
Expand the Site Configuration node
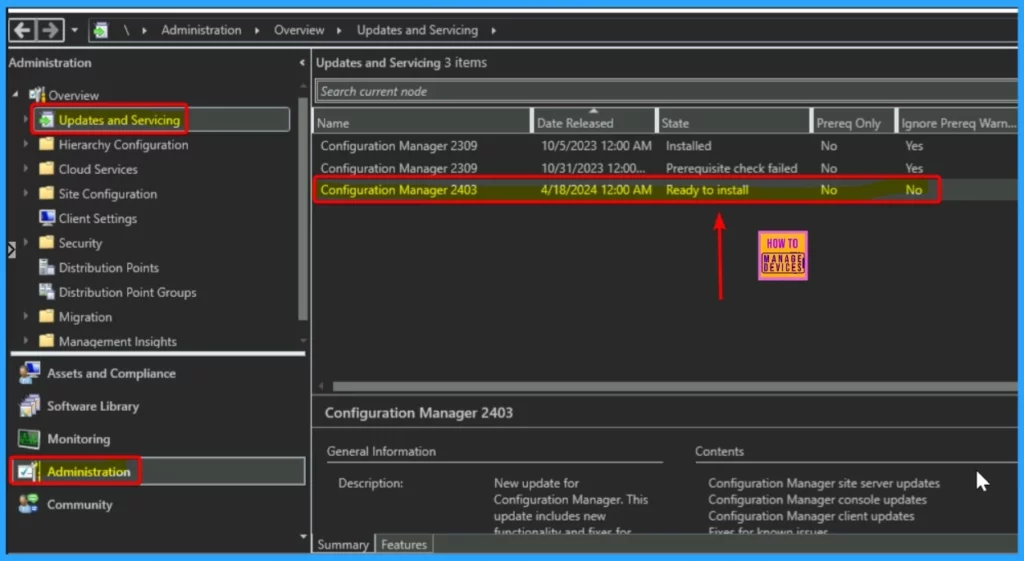coord(25,193)
